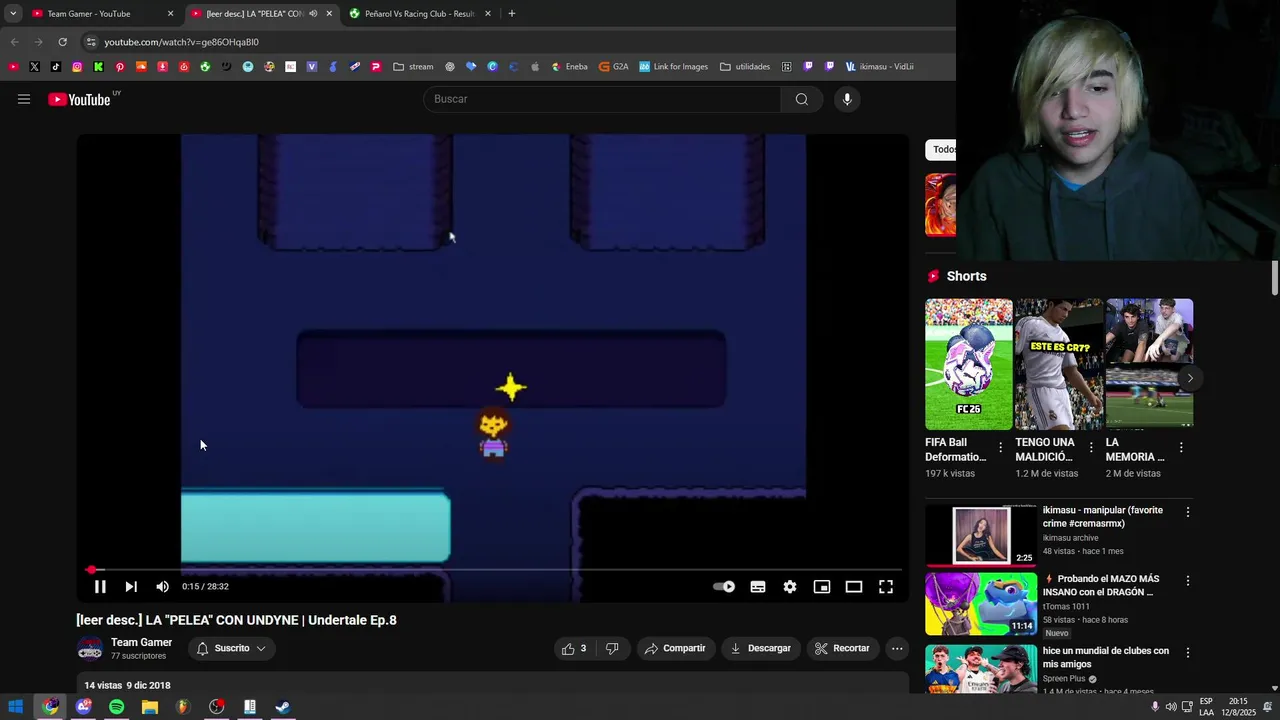The height and width of the screenshot is (720, 1280).
Task: Open the Instagram bookmark icon
Action: click(x=77, y=67)
